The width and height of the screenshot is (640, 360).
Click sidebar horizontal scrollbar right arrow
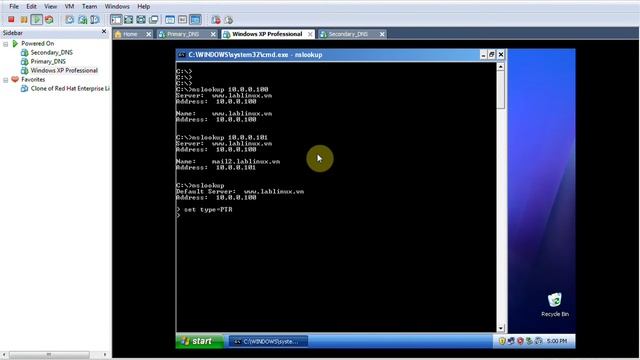point(105,355)
